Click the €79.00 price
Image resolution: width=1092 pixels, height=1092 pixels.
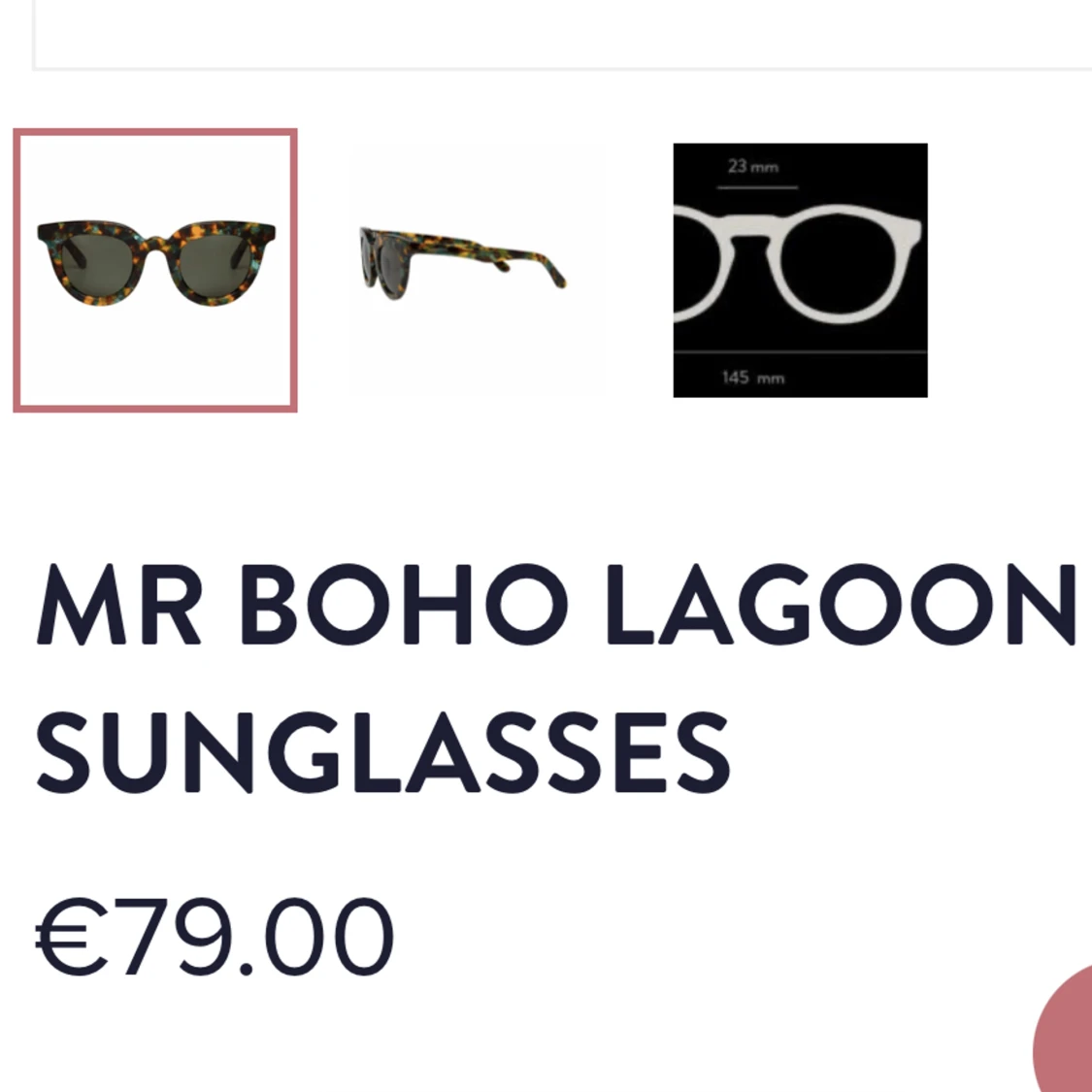click(215, 937)
